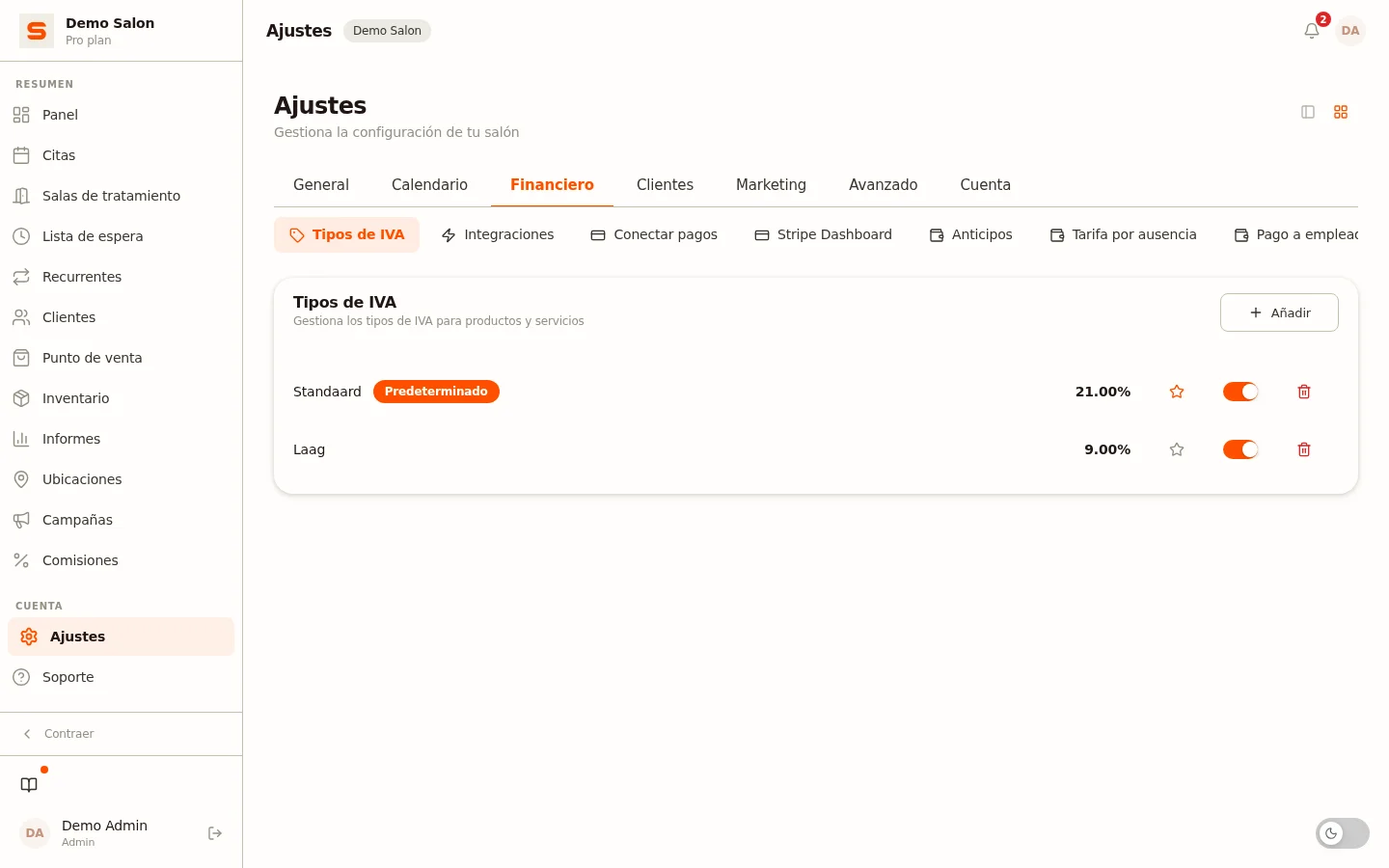
Task: Open Inventario in sidebar
Action: click(x=122, y=398)
